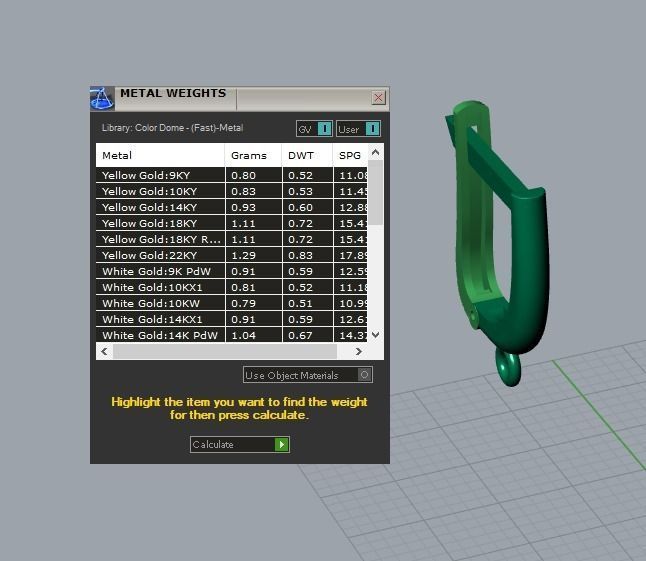Sort by the Grams column header
646x561 pixels.
(253, 155)
